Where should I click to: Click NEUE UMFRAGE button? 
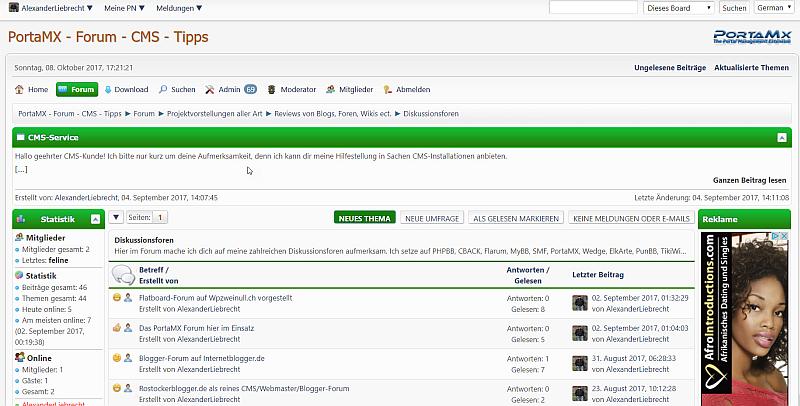(x=432, y=218)
